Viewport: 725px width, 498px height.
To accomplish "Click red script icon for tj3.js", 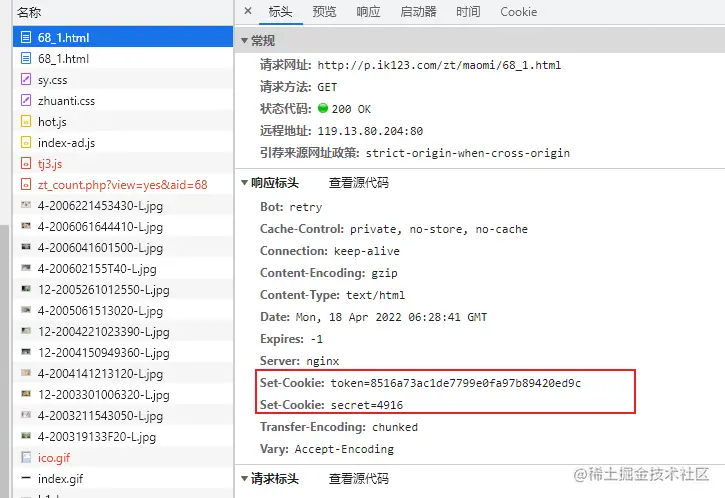I will coord(26,163).
